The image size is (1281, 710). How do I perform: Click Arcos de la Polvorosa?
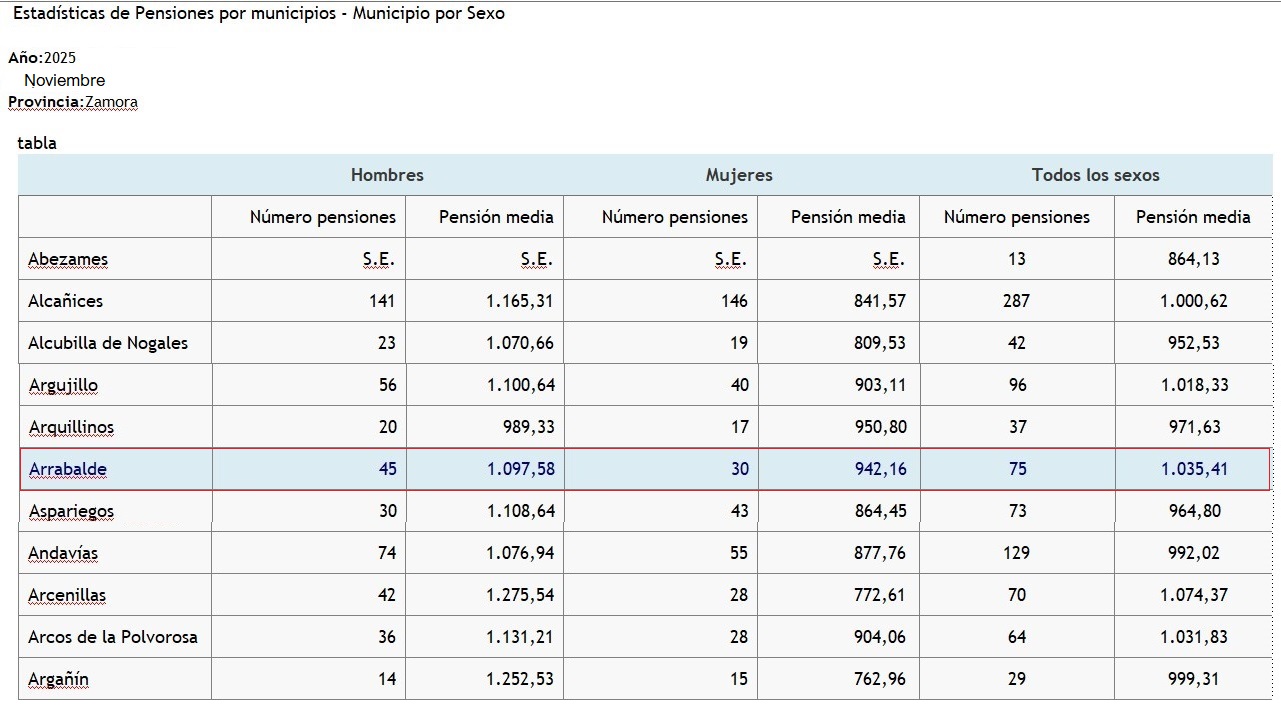[x=113, y=637]
